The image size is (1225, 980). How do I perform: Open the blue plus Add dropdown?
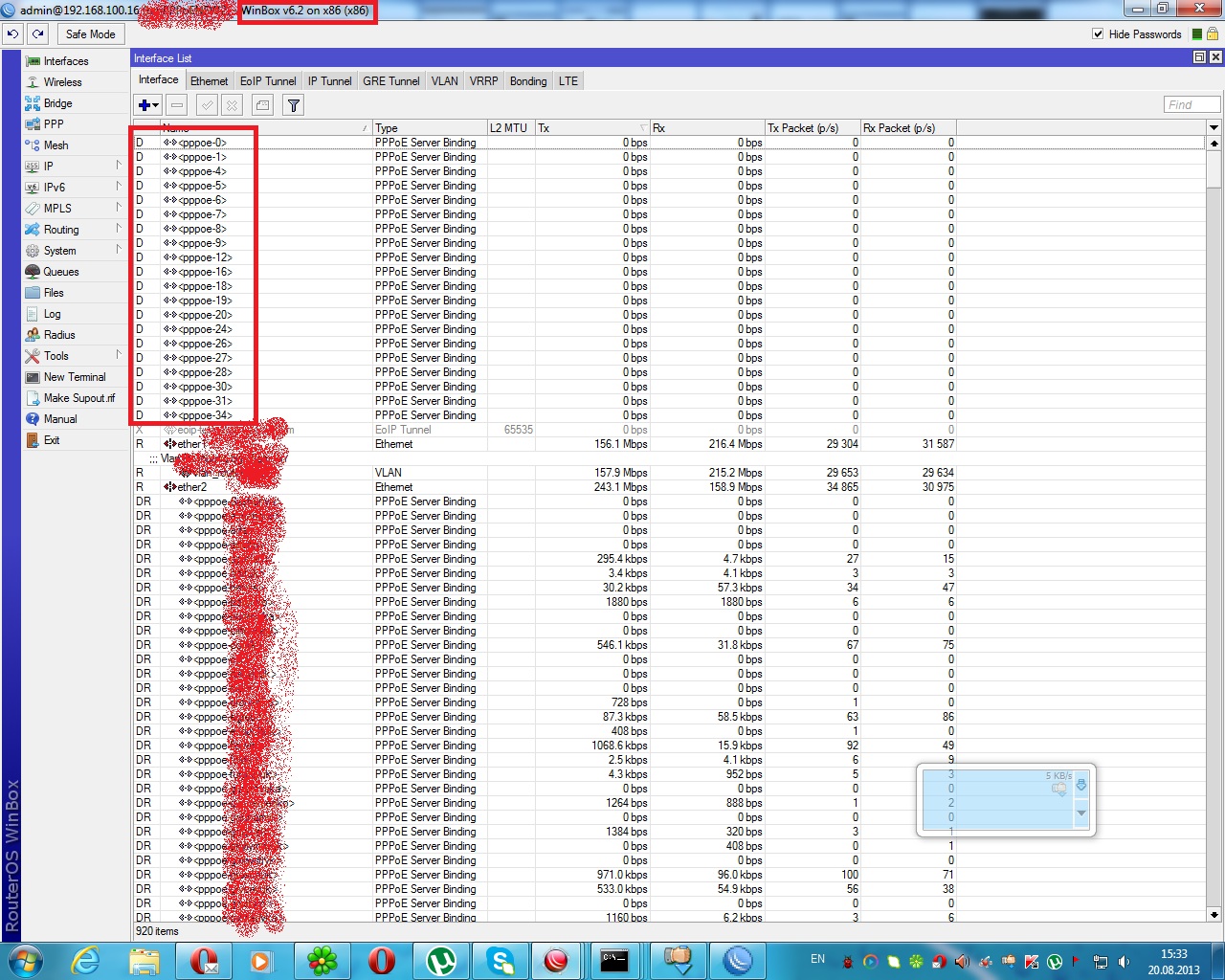[148, 105]
